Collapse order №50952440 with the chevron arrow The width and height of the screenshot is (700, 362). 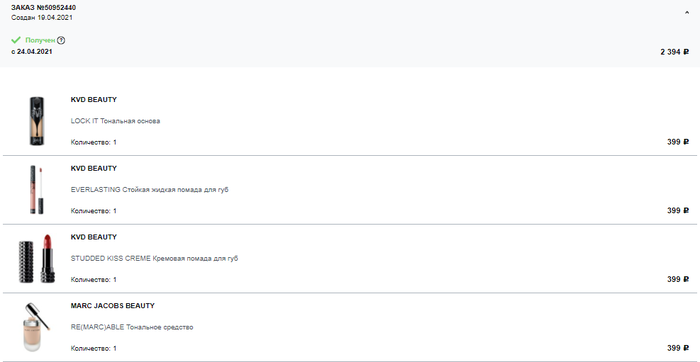(x=687, y=13)
